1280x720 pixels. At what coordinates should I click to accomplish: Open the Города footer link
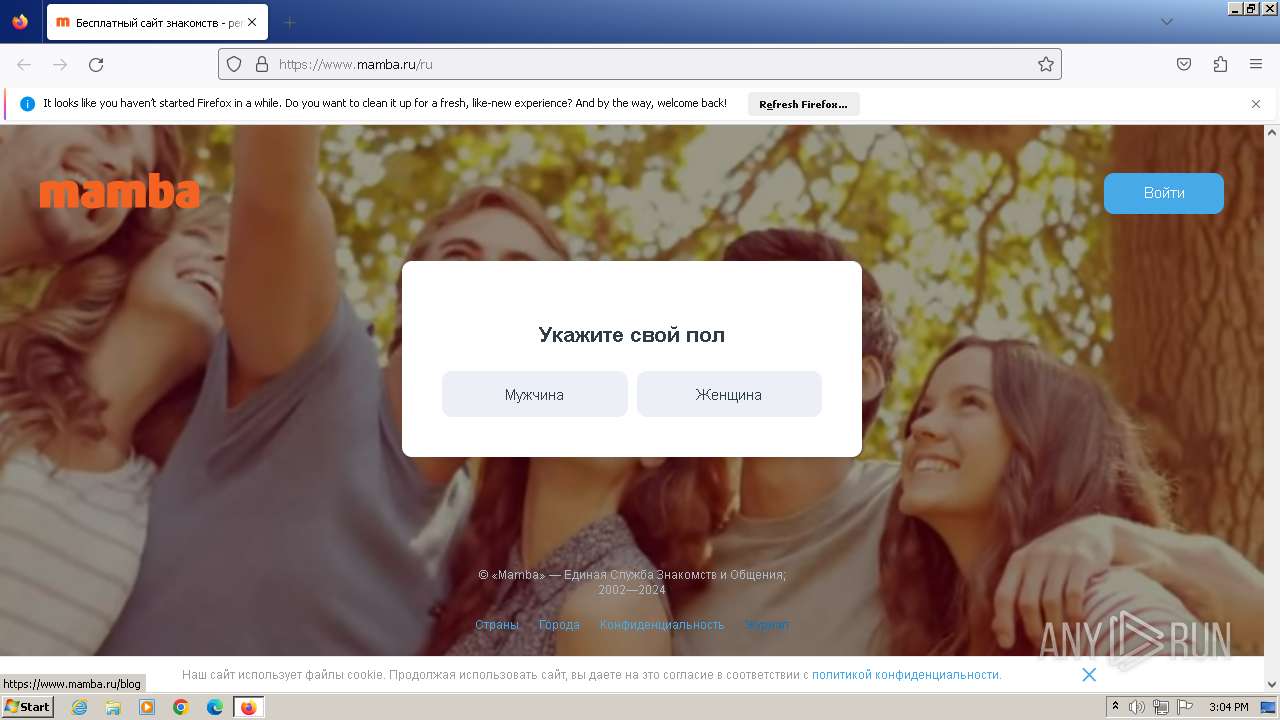[x=559, y=625]
